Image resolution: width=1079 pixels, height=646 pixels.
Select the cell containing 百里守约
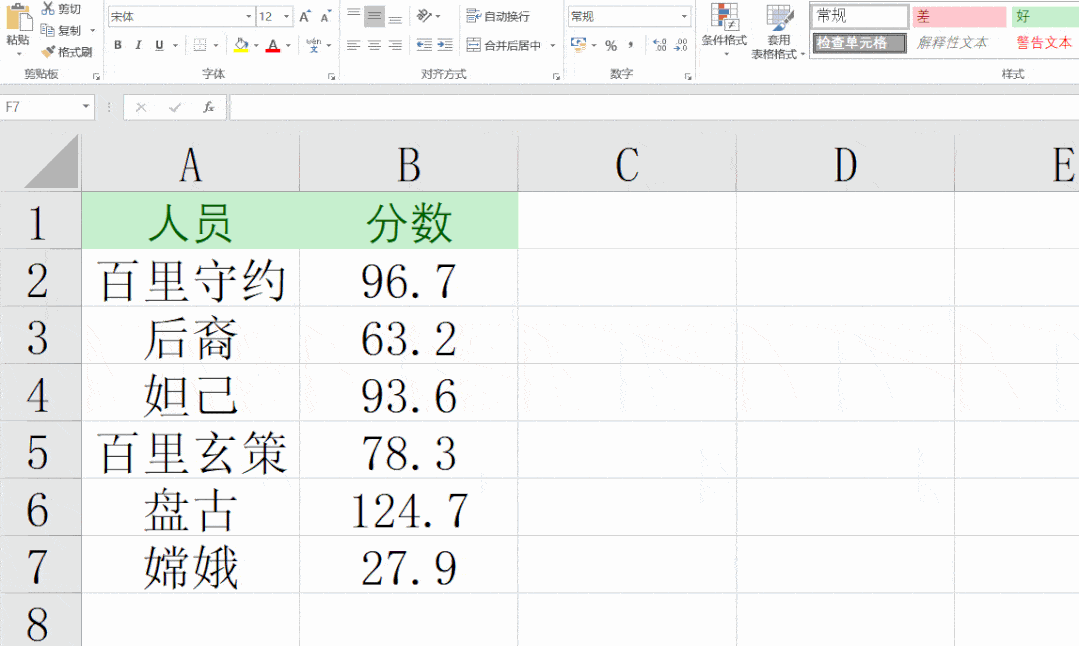191,278
